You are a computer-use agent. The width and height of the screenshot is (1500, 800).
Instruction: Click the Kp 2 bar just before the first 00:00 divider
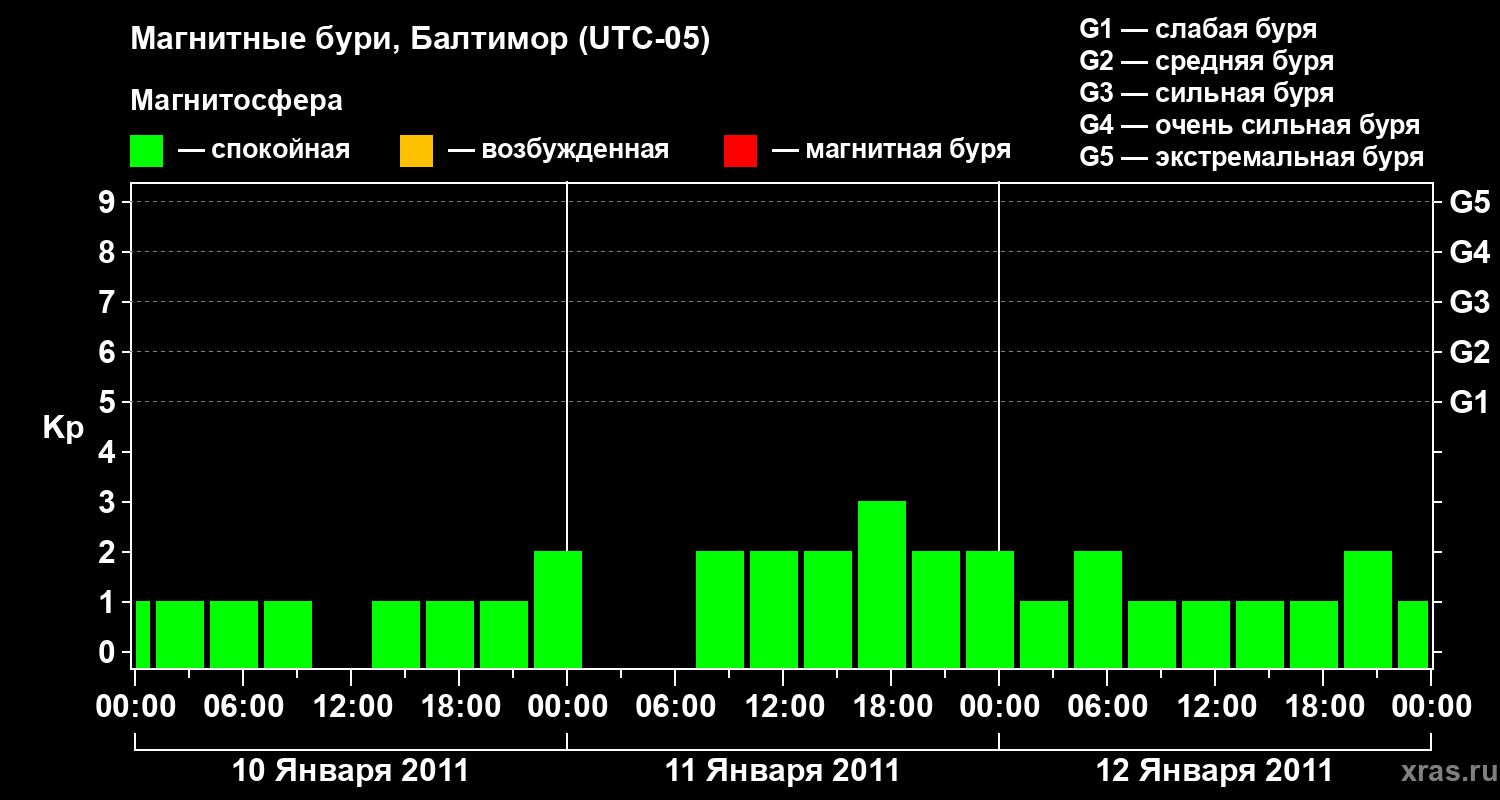[x=558, y=609]
